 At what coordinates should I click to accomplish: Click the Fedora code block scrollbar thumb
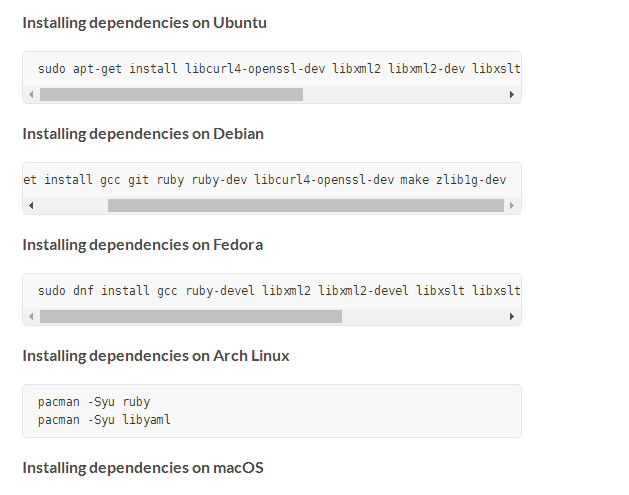coord(190,316)
